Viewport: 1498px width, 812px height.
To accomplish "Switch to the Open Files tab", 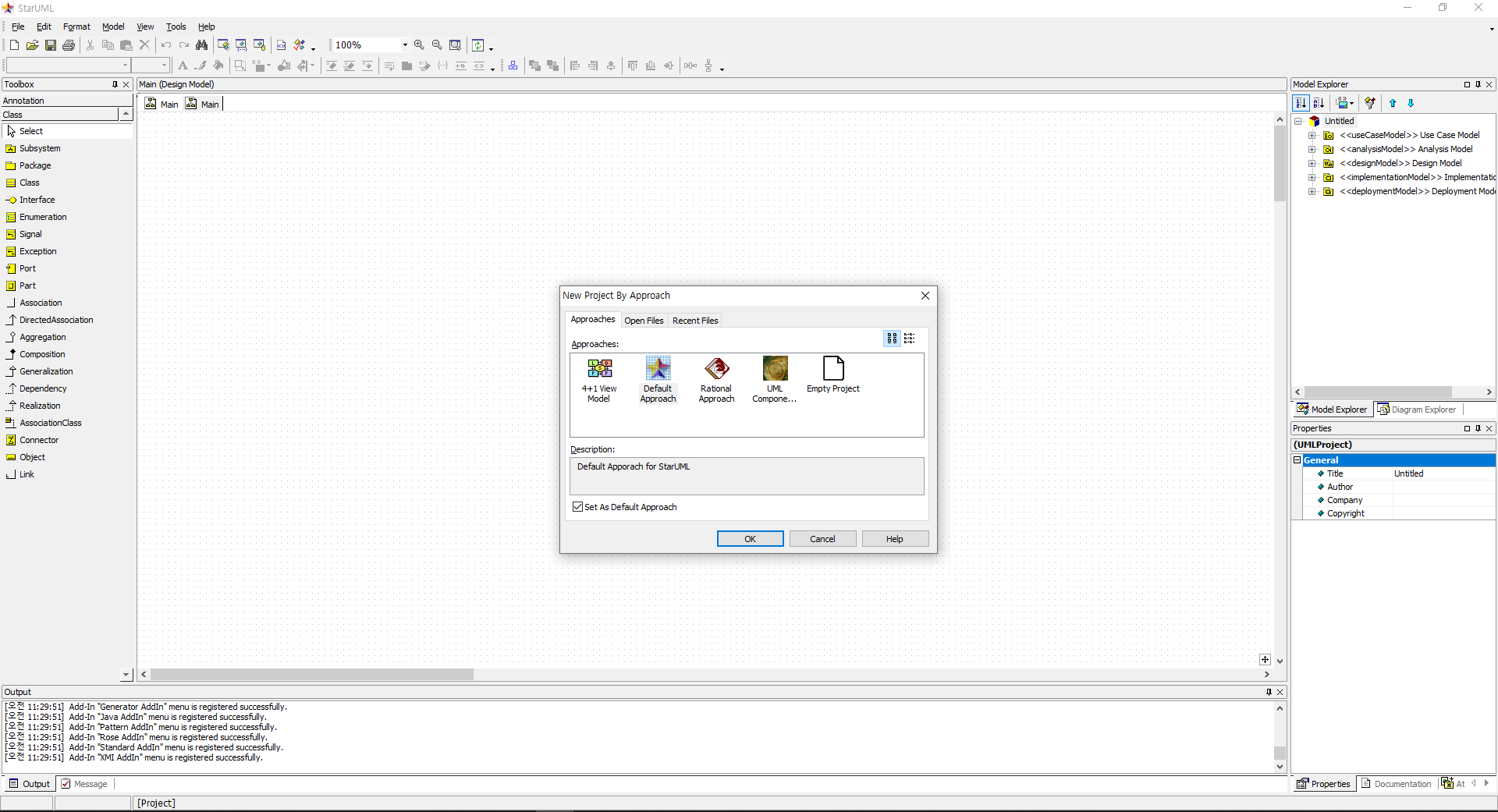I will tap(644, 321).
